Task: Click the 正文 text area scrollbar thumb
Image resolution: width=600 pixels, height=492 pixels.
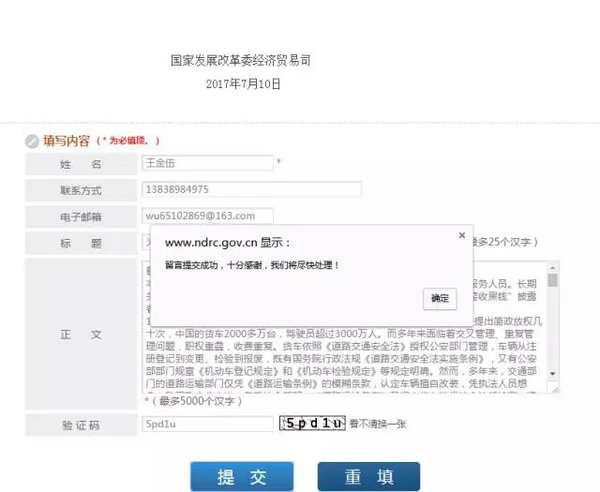Action: click(553, 280)
